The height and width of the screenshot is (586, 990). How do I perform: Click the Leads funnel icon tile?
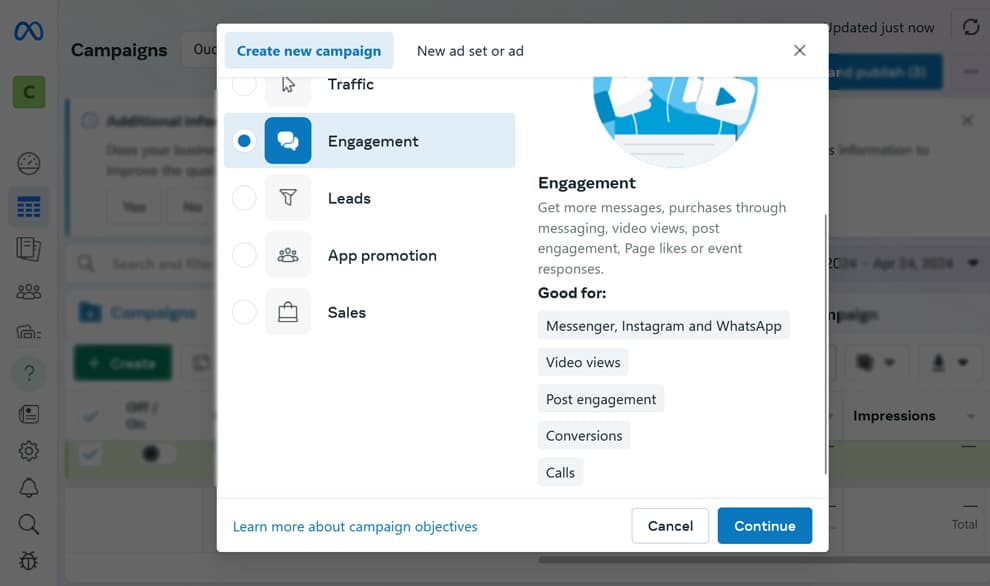(x=288, y=198)
